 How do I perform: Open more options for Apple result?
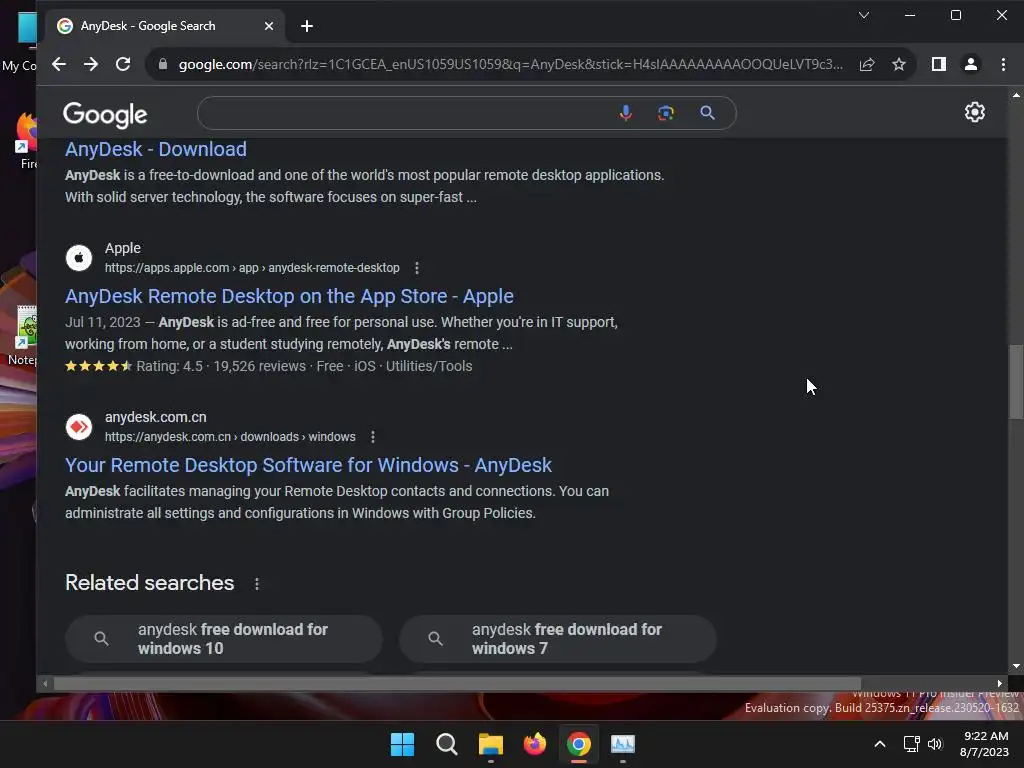click(417, 268)
